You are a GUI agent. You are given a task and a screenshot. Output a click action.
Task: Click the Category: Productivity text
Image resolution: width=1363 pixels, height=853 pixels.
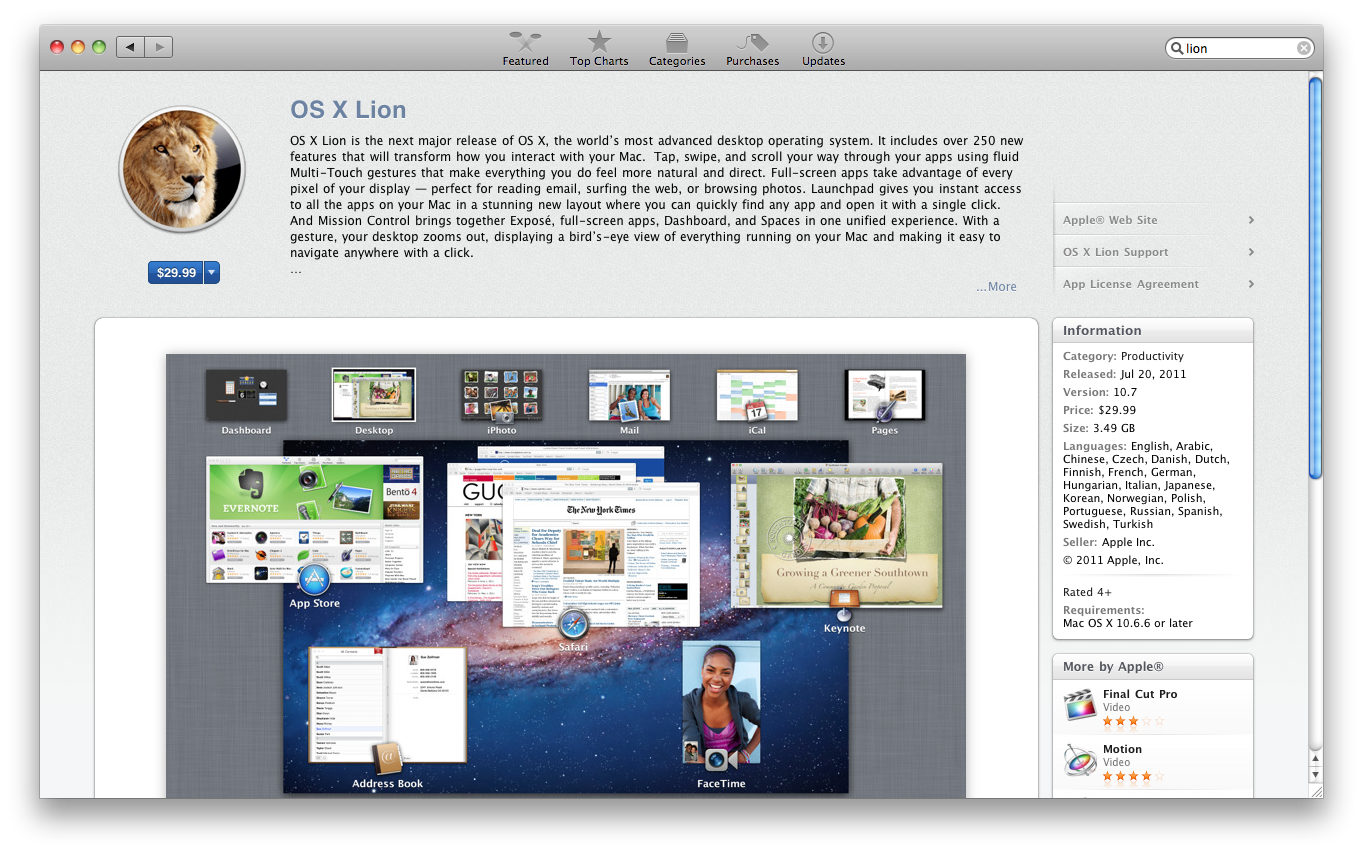(x=1123, y=356)
